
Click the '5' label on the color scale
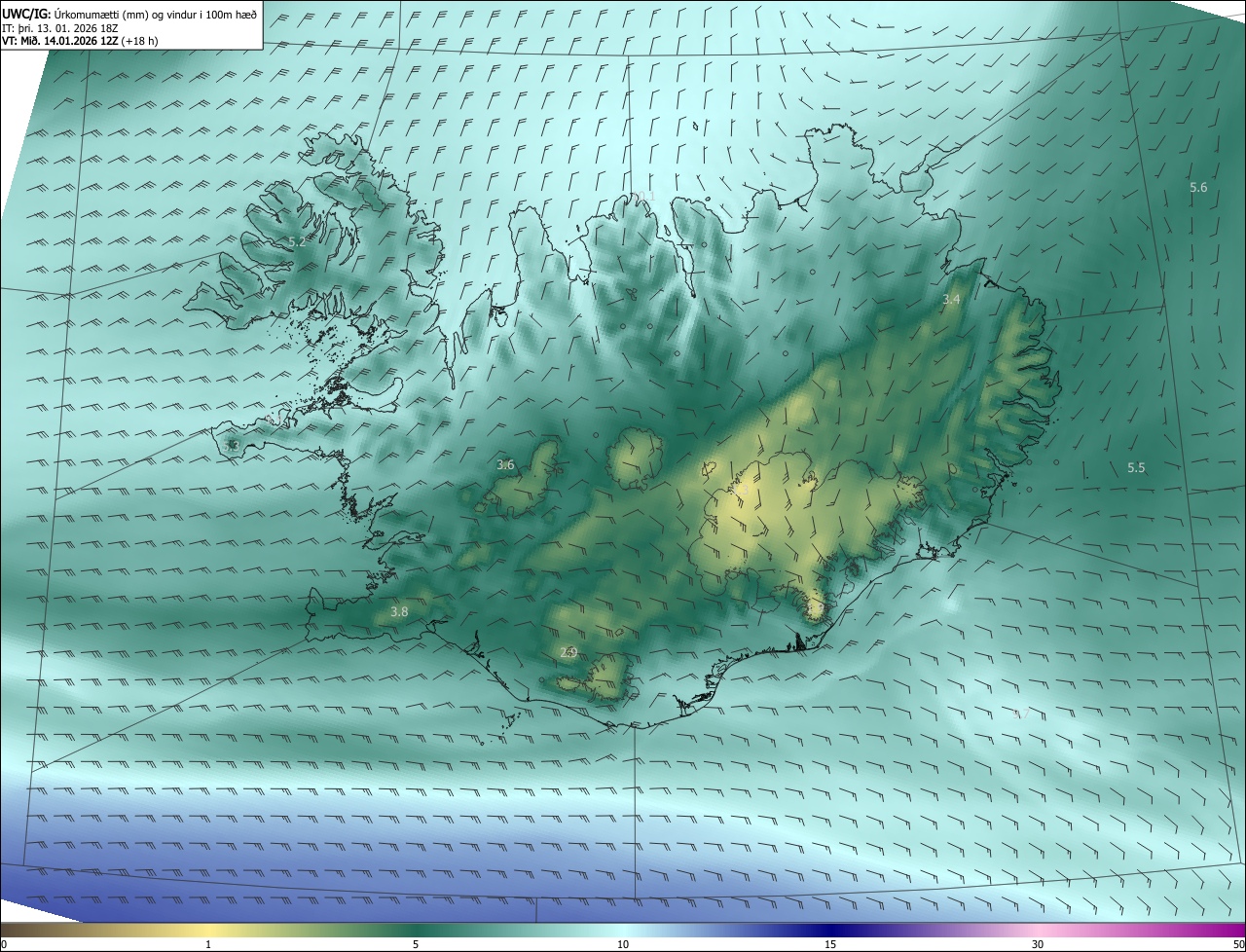tap(416, 944)
